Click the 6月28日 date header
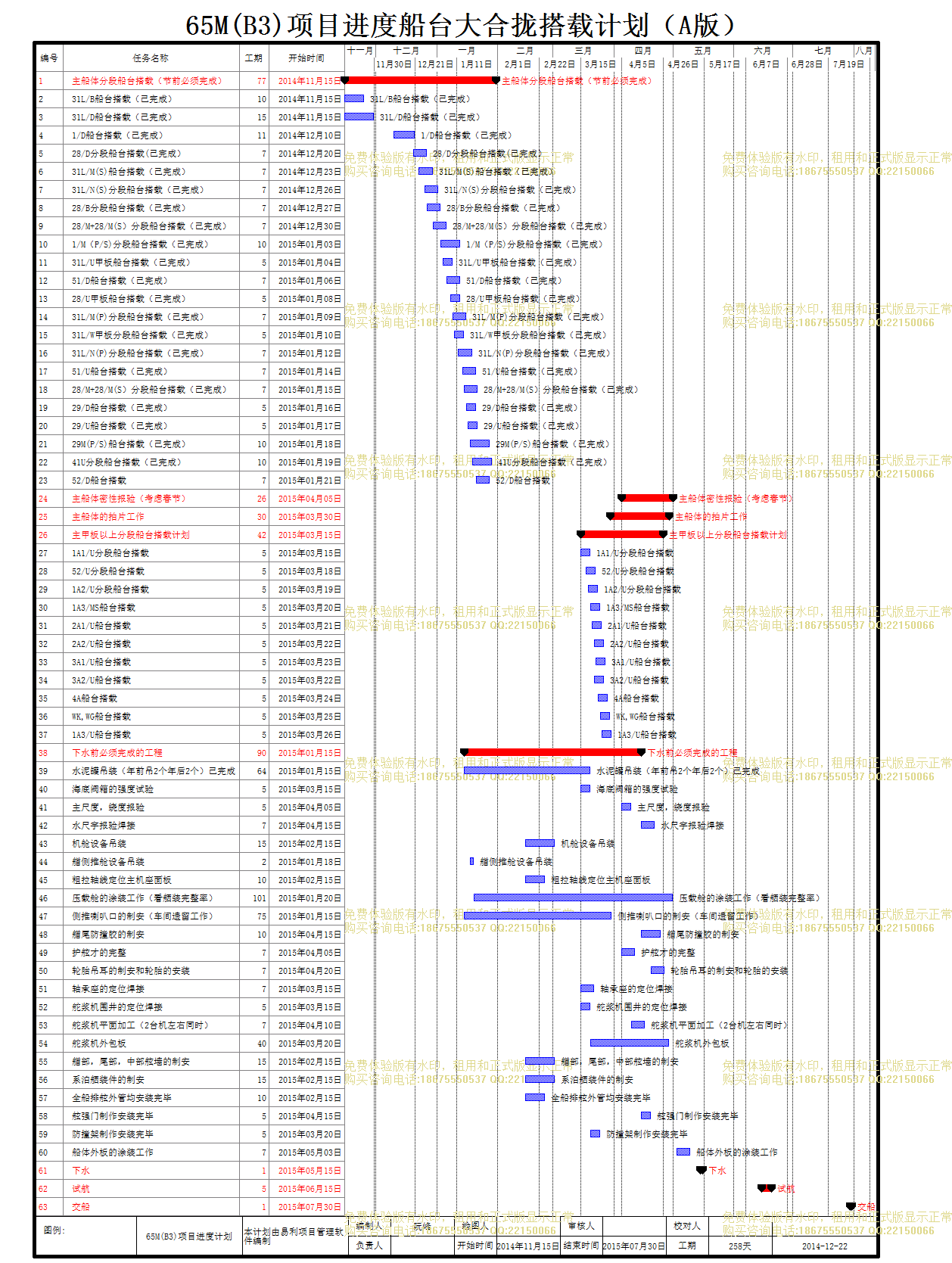Image resolution: width=952 pixels, height=1263 pixels. pos(807,64)
